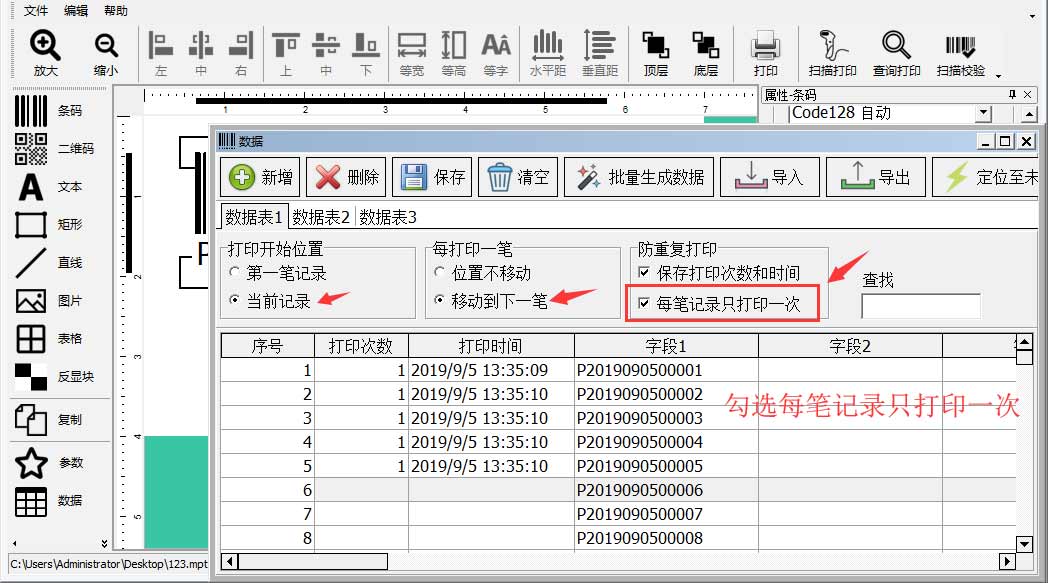
Task: Select the 图片 image tool
Action: tap(31, 301)
